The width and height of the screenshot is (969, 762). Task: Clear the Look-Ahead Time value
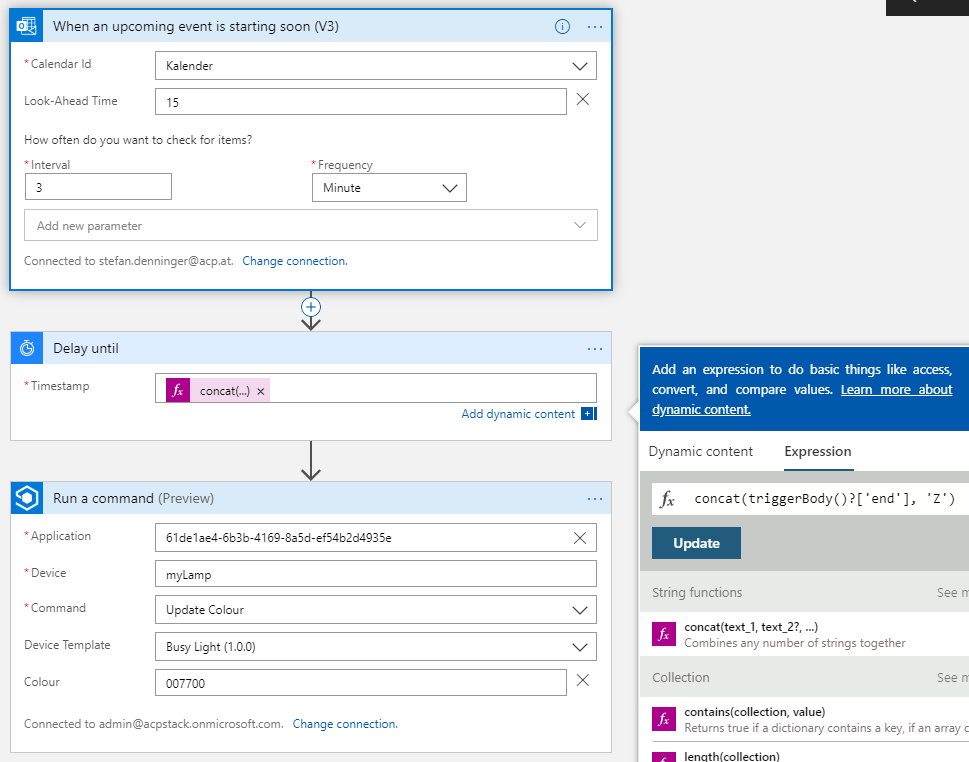582,99
